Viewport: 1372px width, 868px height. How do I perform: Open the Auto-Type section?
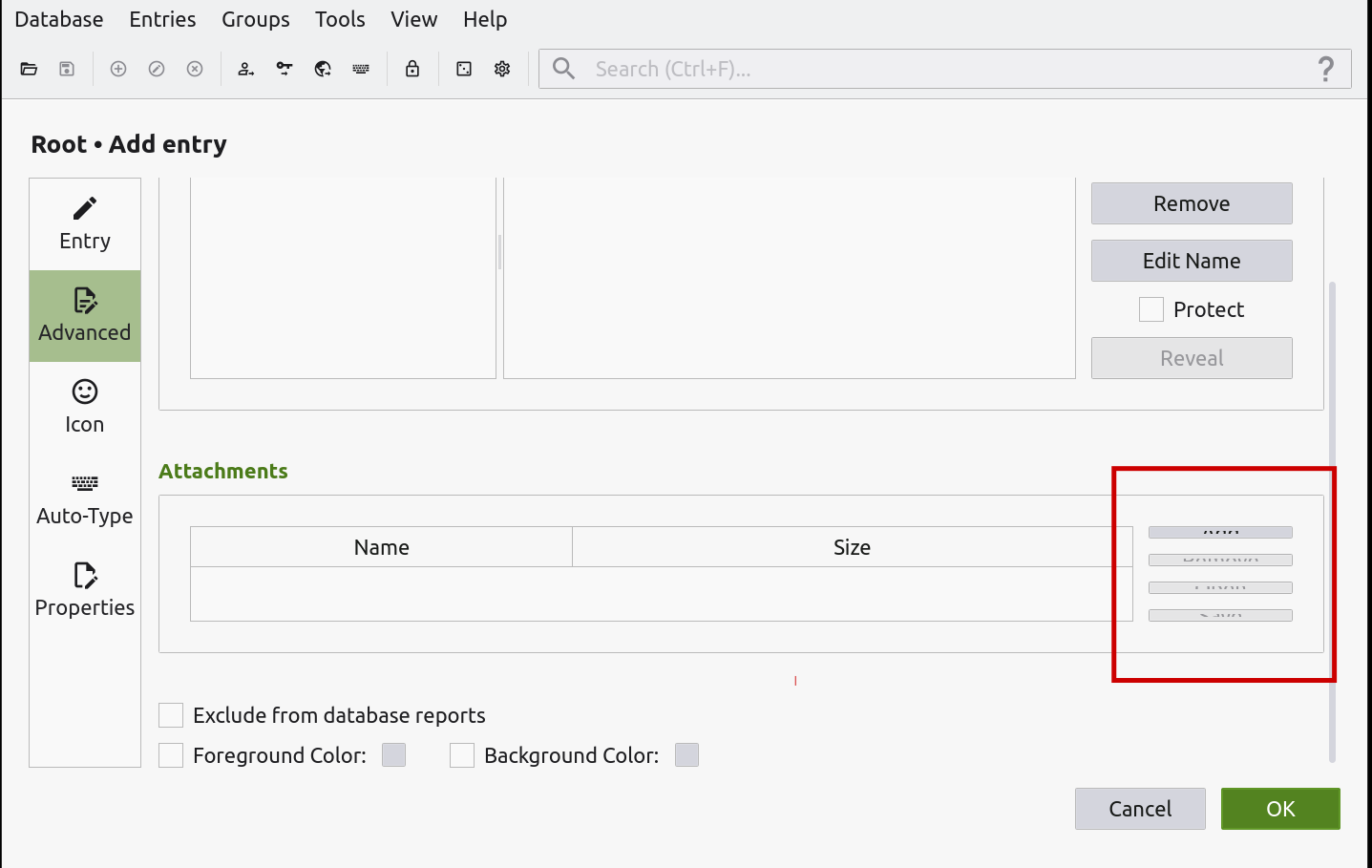84,497
